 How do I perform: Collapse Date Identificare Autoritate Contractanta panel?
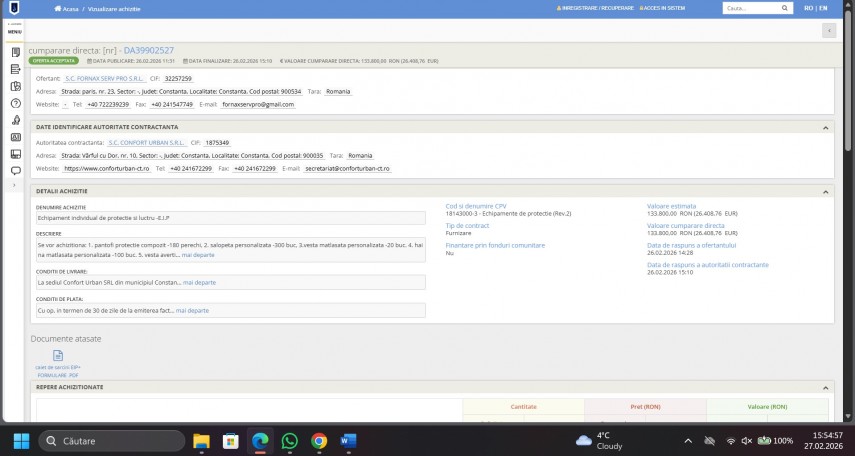click(x=826, y=127)
